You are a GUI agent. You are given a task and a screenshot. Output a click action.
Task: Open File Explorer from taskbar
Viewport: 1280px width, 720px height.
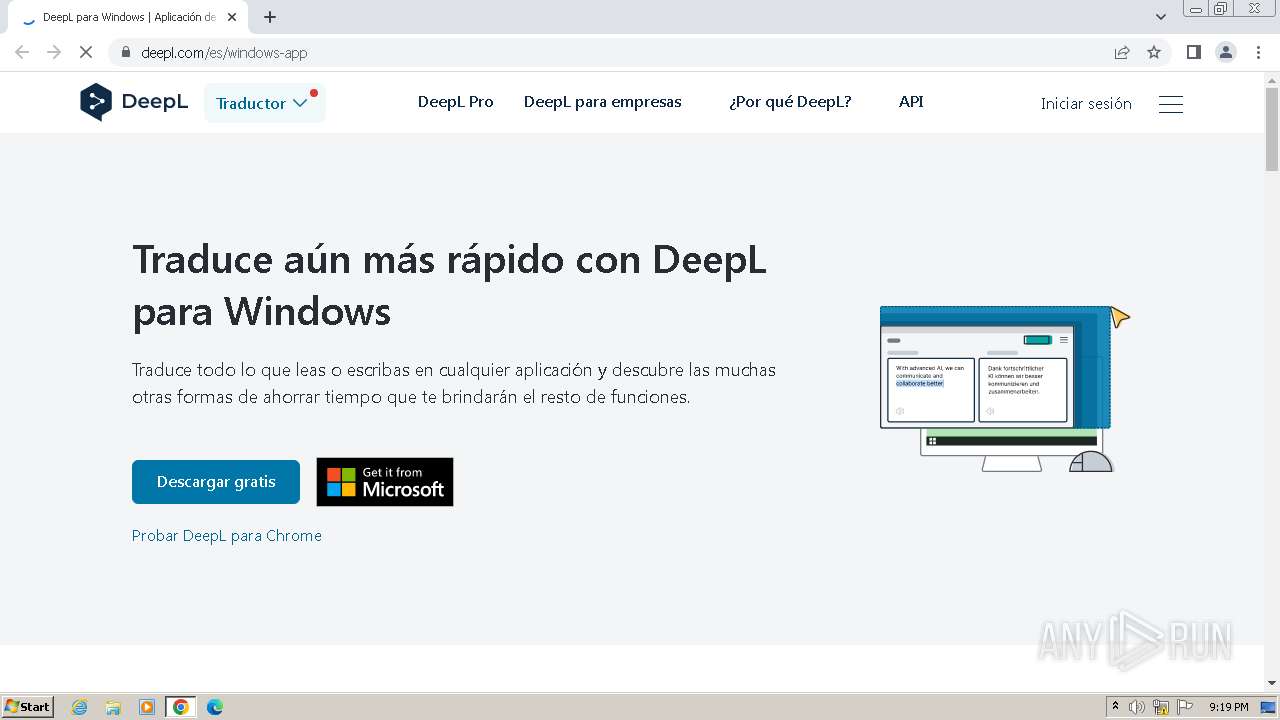(x=113, y=707)
